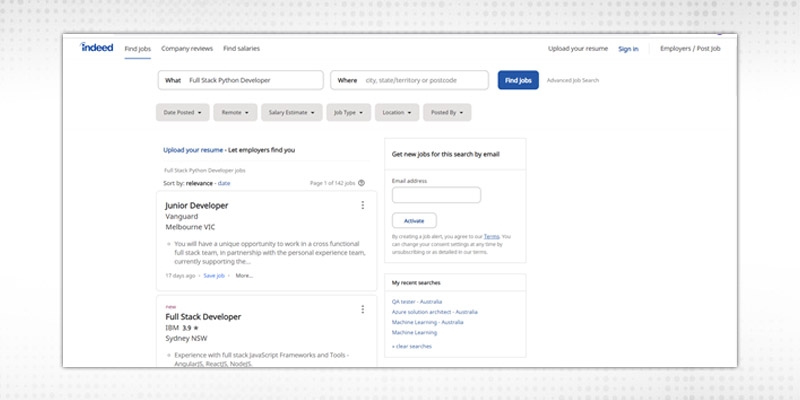Open the Job Type filter
The width and height of the screenshot is (800, 400).
[x=348, y=113]
